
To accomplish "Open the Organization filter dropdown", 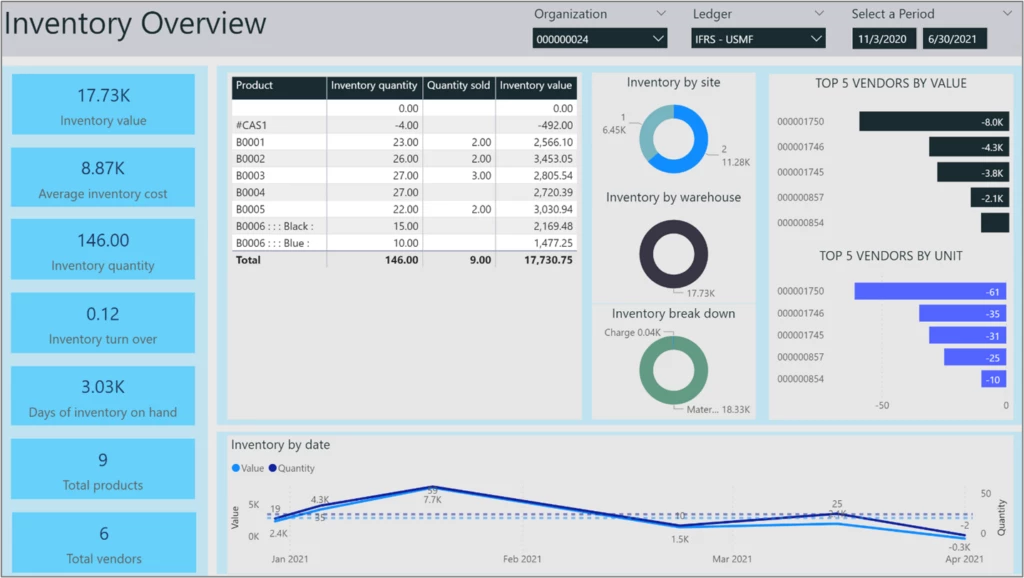I will click(x=659, y=13).
